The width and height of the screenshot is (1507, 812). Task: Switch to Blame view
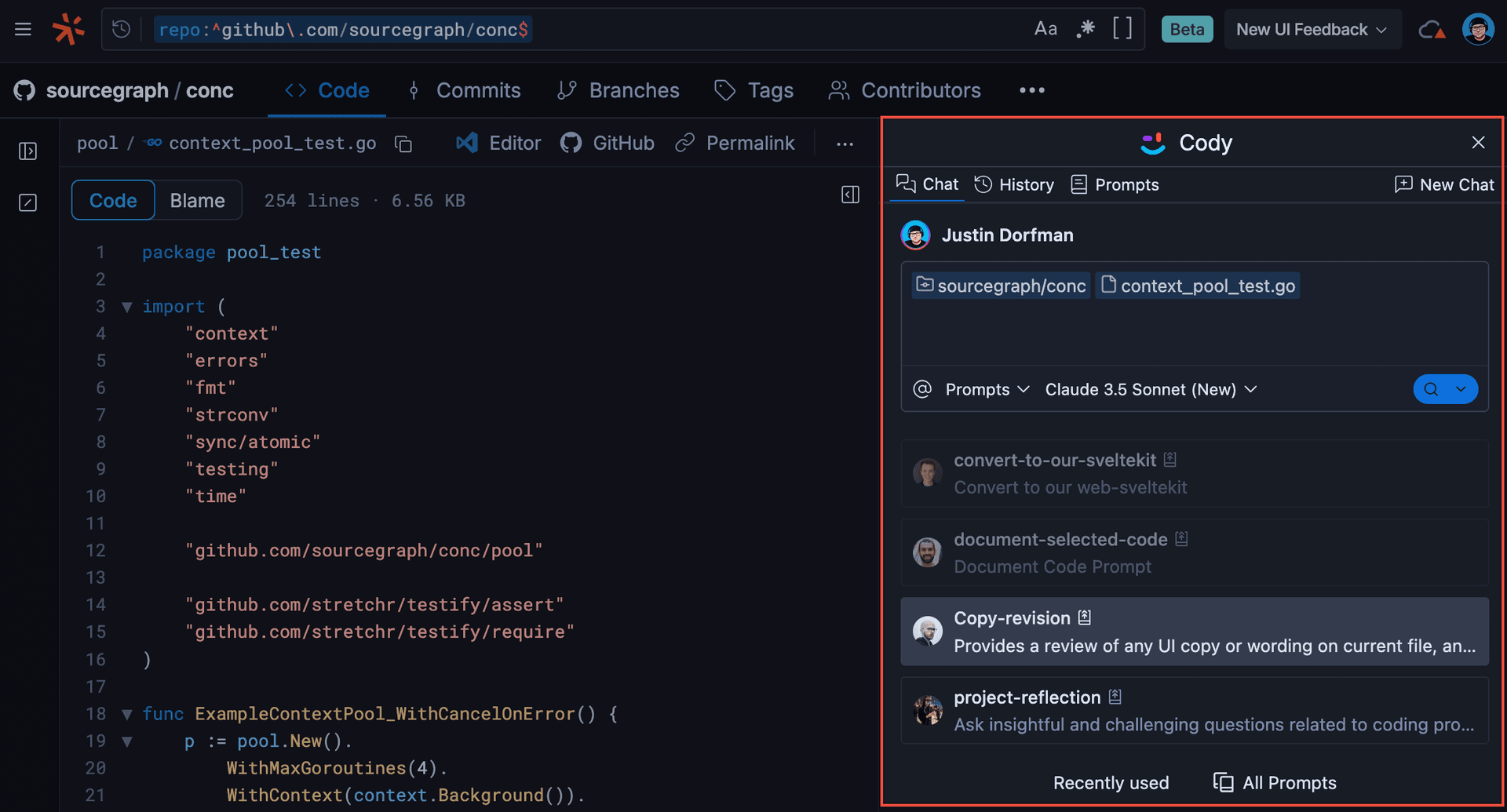pyautogui.click(x=198, y=200)
